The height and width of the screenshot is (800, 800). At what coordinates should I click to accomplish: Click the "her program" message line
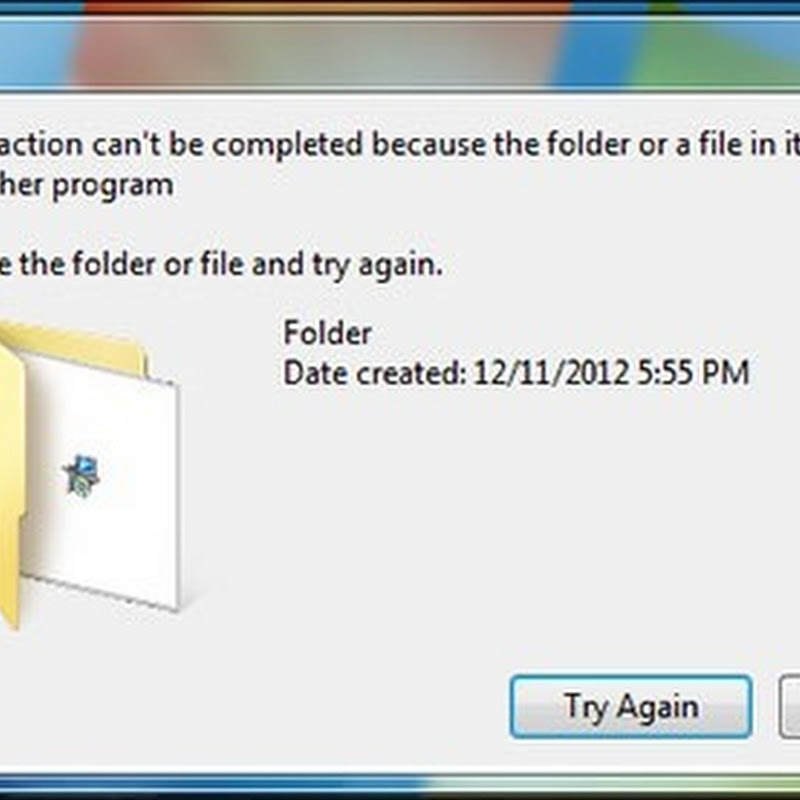tap(87, 185)
